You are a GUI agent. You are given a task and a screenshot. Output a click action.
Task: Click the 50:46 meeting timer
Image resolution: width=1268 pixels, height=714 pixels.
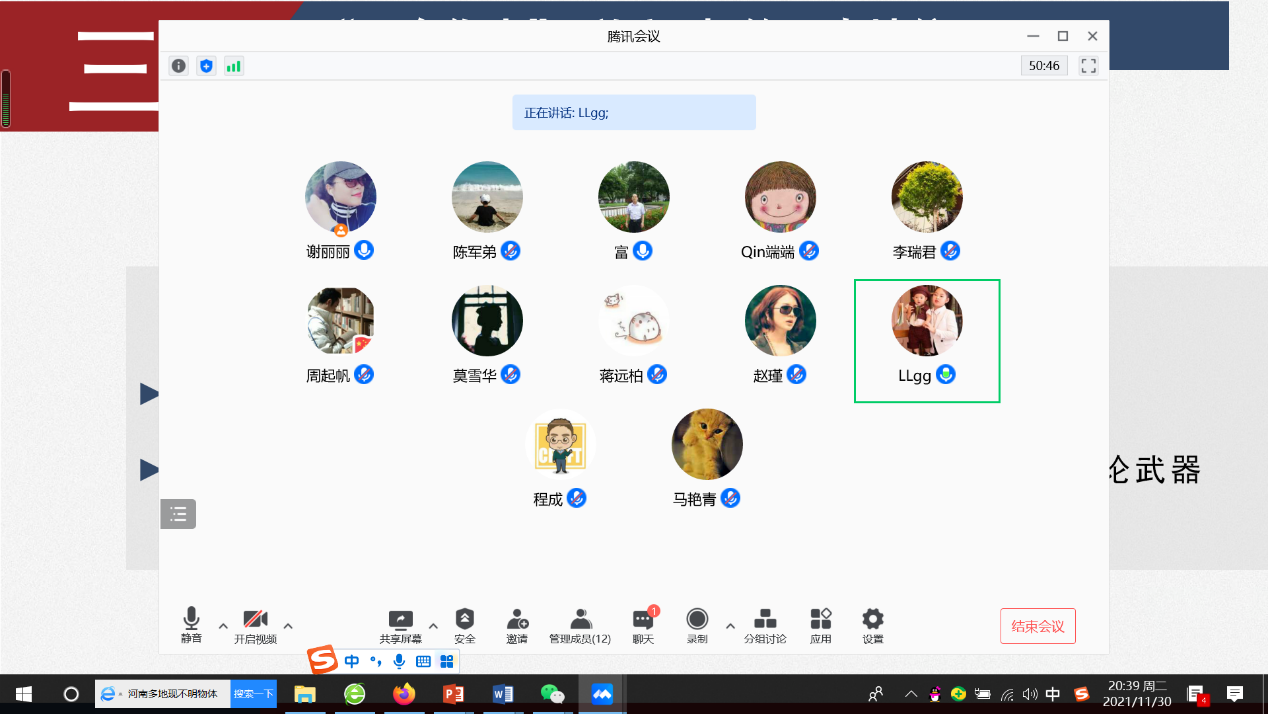tap(1044, 66)
